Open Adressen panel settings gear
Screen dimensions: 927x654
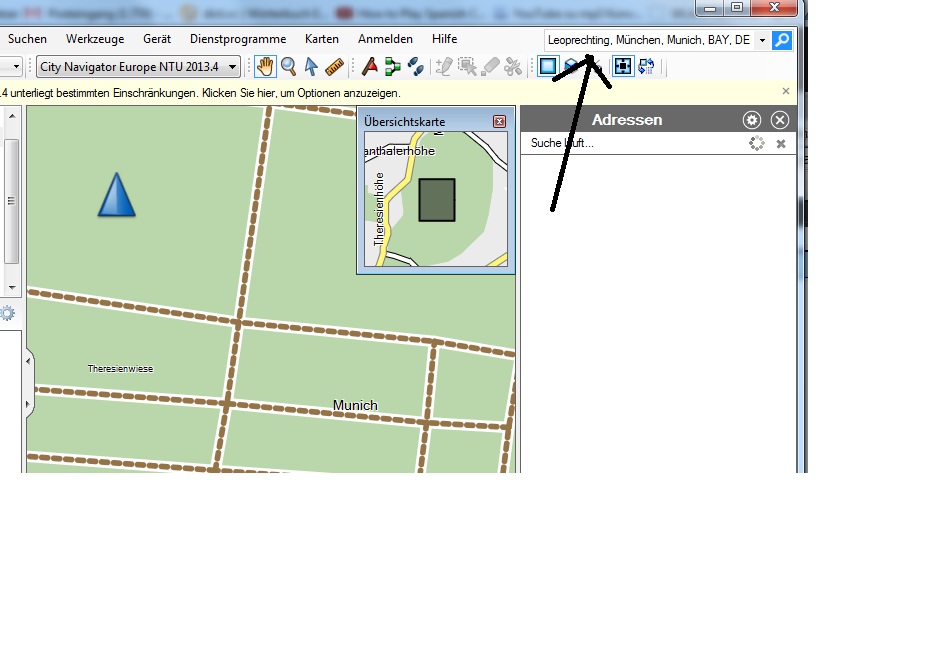[752, 120]
